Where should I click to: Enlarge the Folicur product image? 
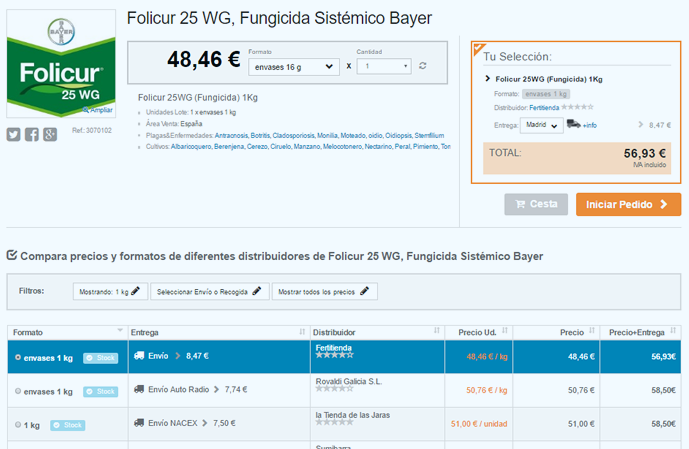tap(61, 63)
